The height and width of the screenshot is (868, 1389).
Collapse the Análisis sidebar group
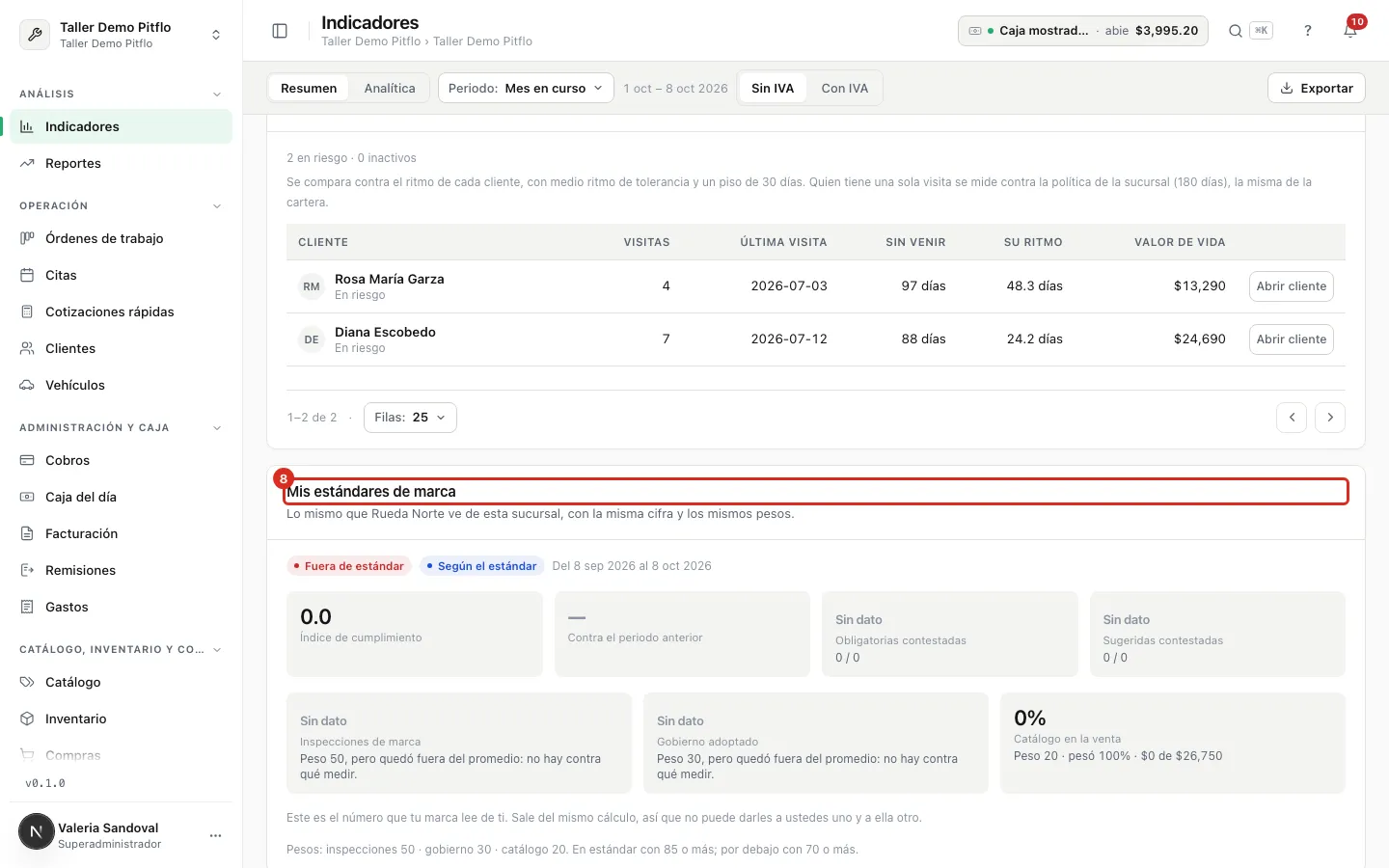(x=217, y=95)
